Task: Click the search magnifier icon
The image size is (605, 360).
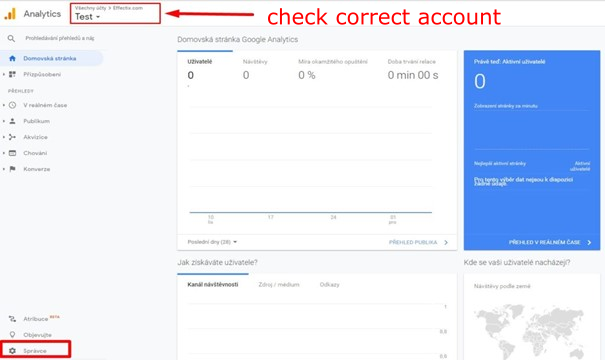Action: point(11,38)
